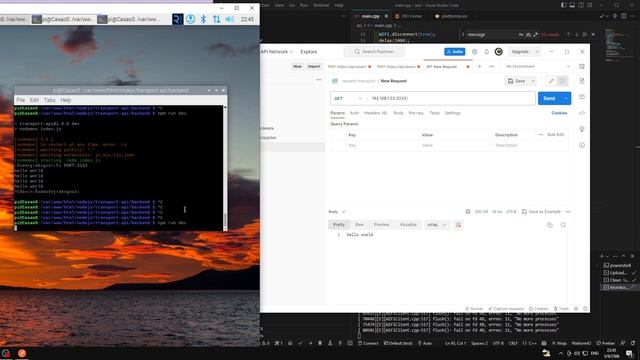Open the Search Postman box
Image resolution: width=640 pixels, height=360 pixels.
pos(374,52)
